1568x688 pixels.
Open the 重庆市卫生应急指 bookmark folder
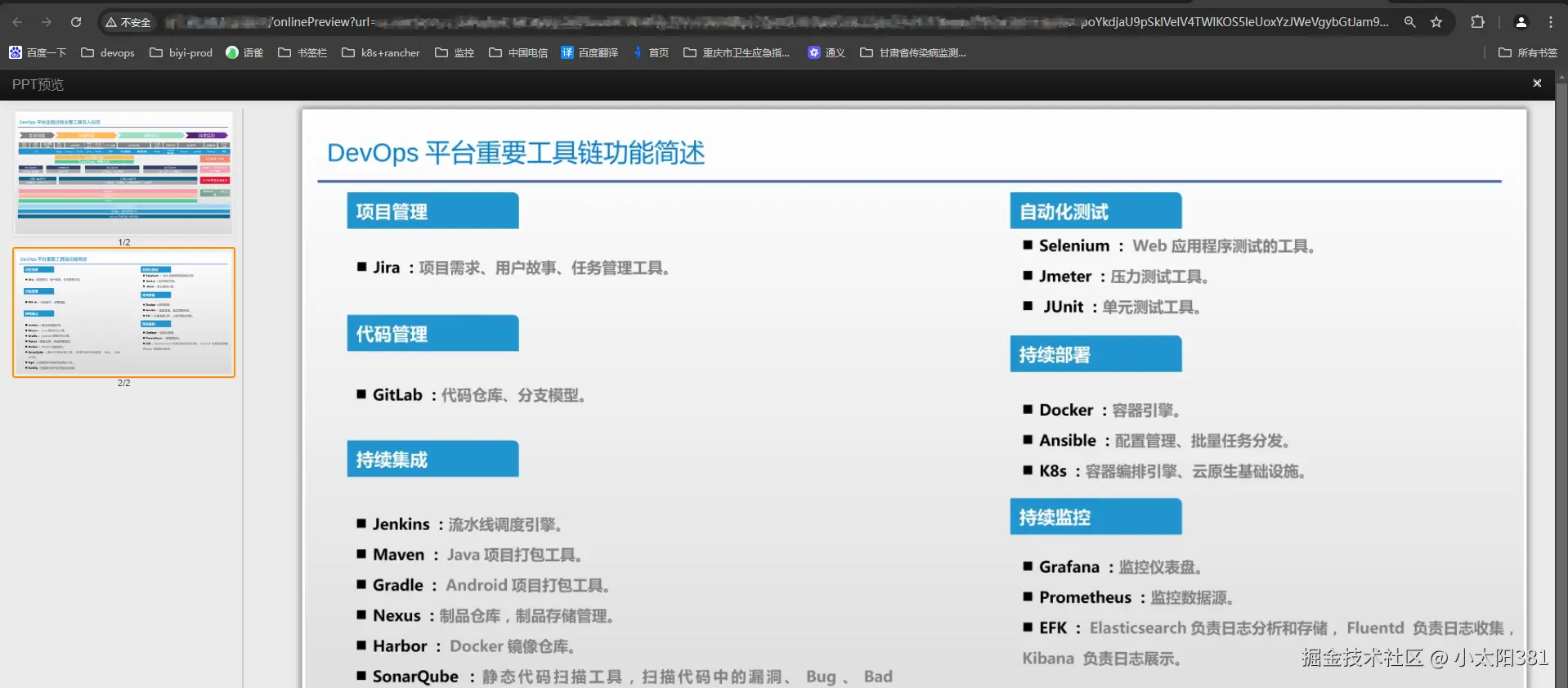[737, 52]
